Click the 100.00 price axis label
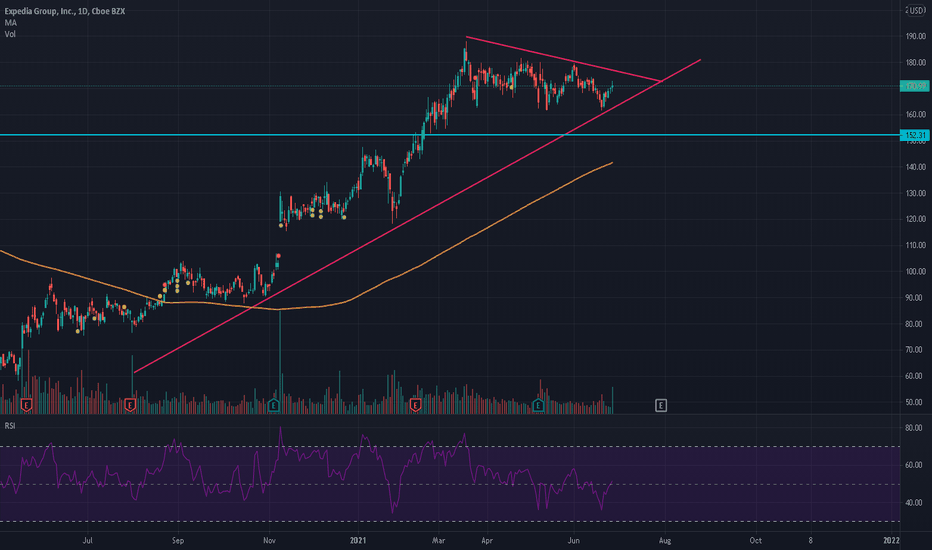 [915, 272]
